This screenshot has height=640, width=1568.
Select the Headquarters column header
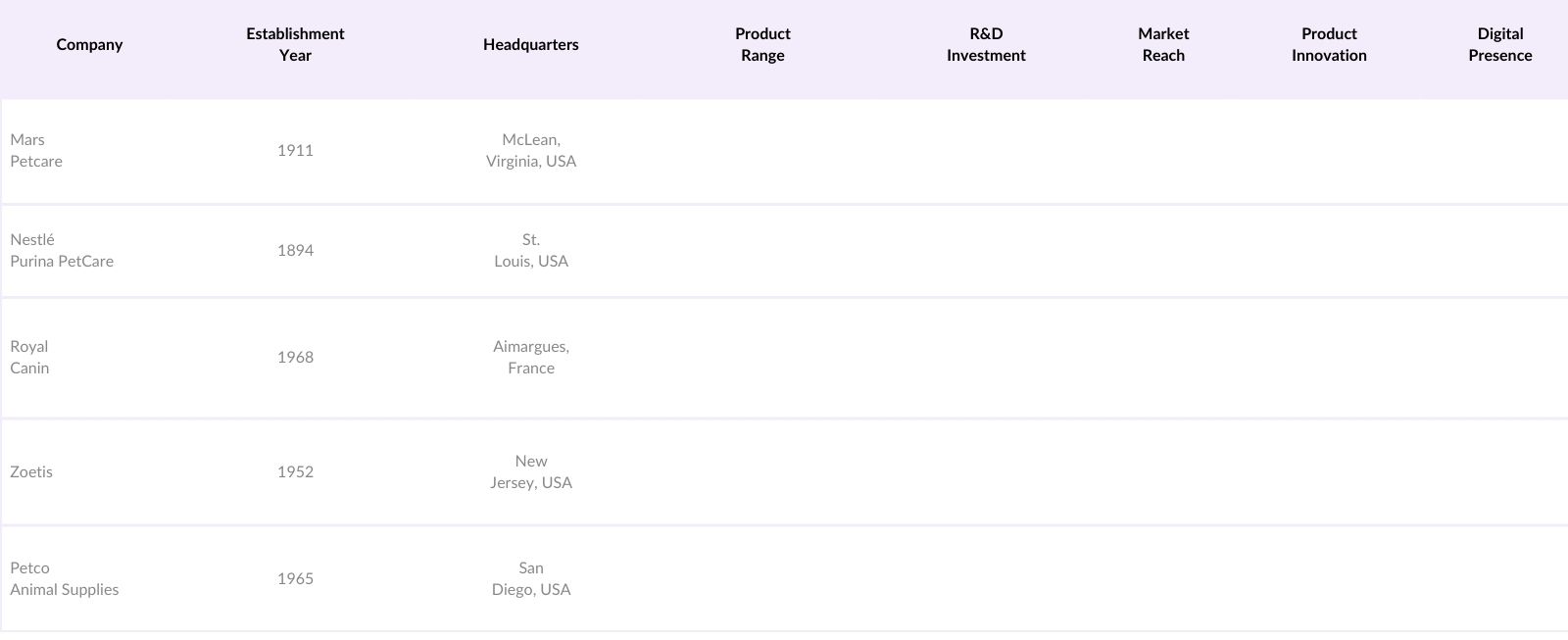tap(530, 44)
